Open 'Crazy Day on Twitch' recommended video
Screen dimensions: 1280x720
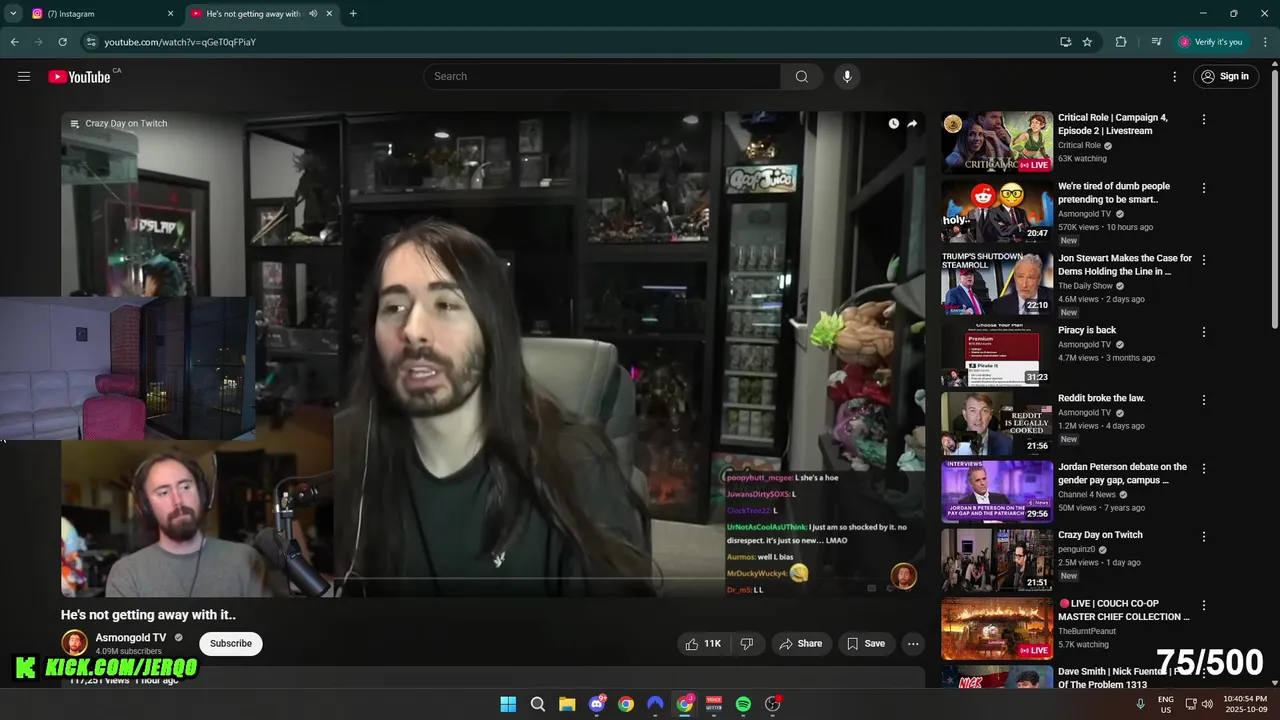pos(1100,535)
